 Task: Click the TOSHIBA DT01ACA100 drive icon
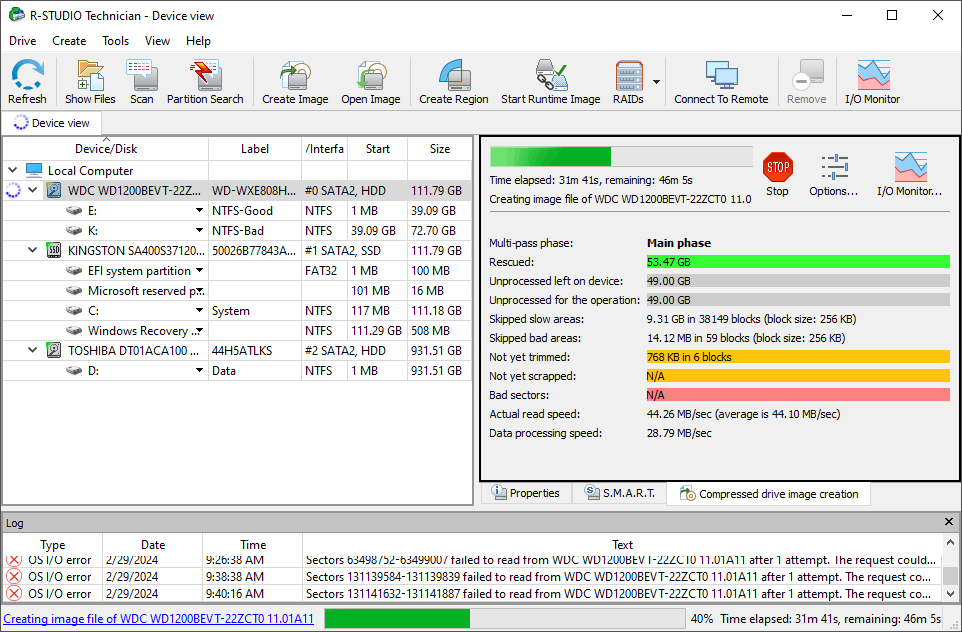tap(54, 350)
